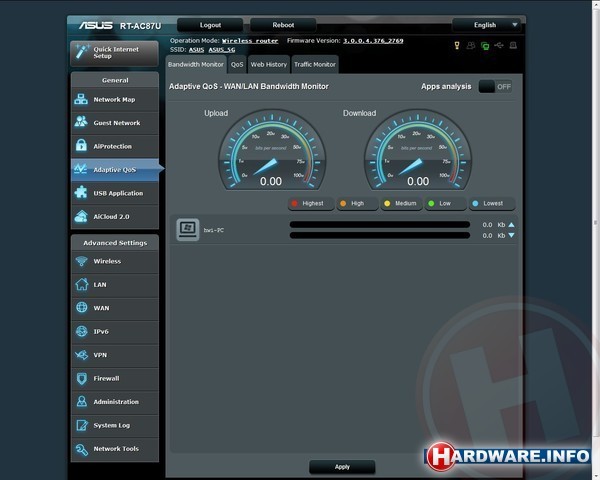
Task: Click the Network Map icon
Action: [81, 99]
